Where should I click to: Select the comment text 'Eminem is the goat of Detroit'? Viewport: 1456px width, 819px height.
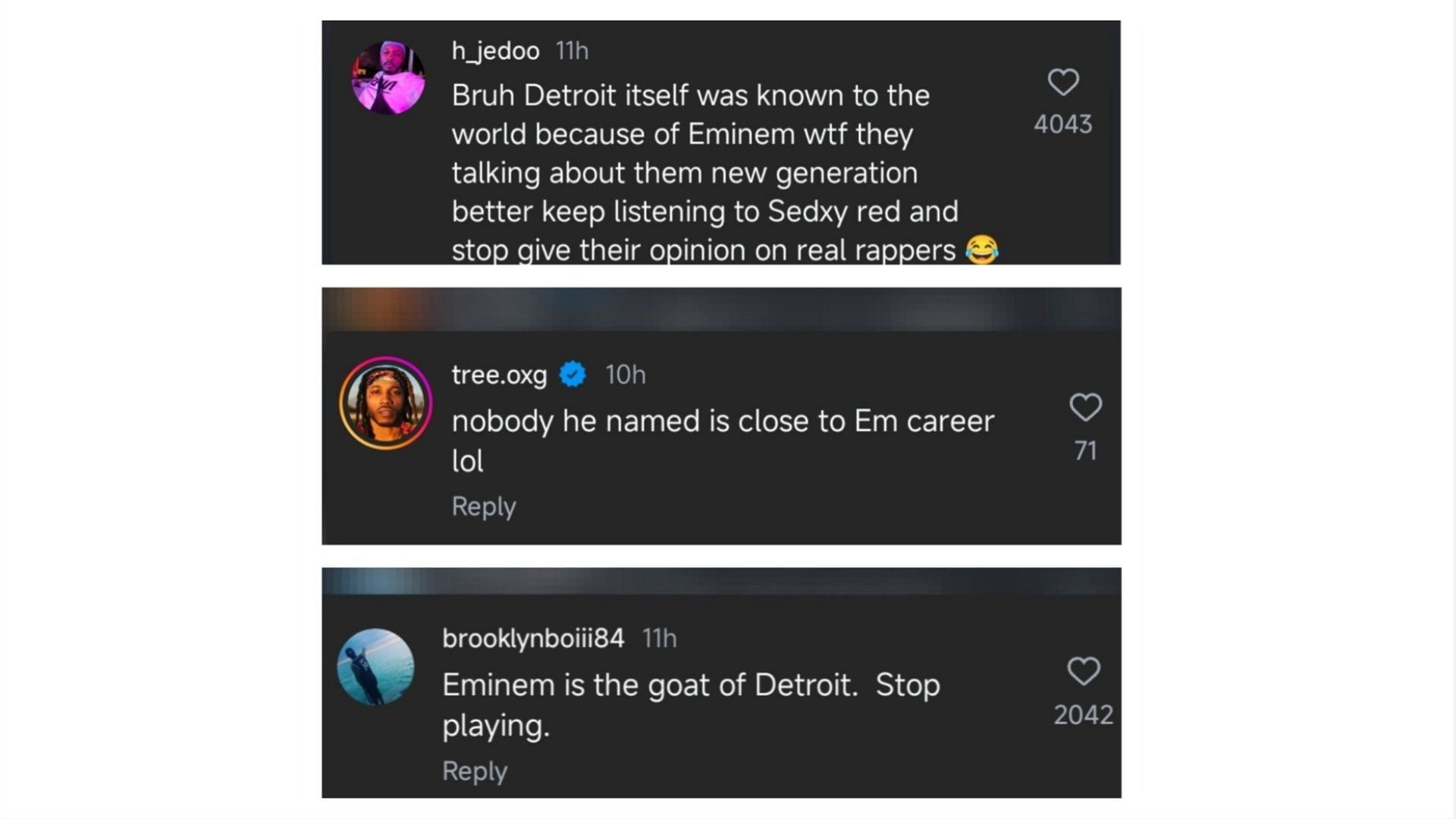click(650, 685)
